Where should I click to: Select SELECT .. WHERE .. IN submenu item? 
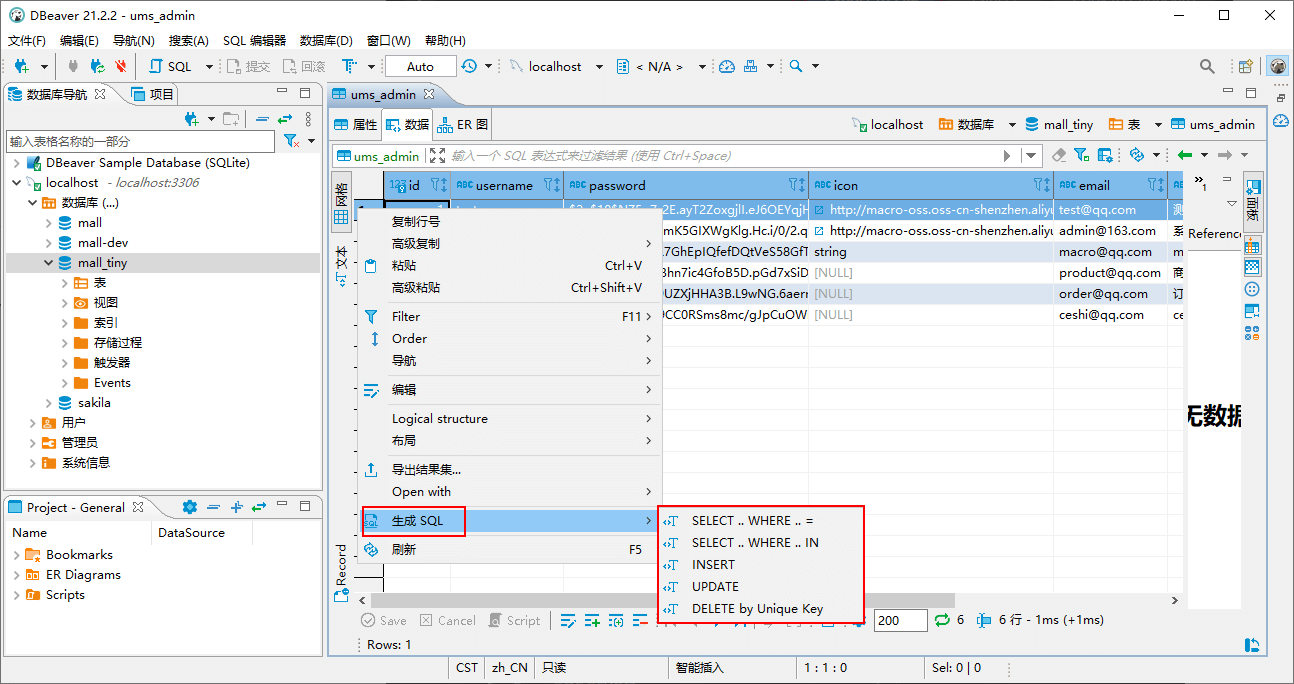(x=760, y=542)
